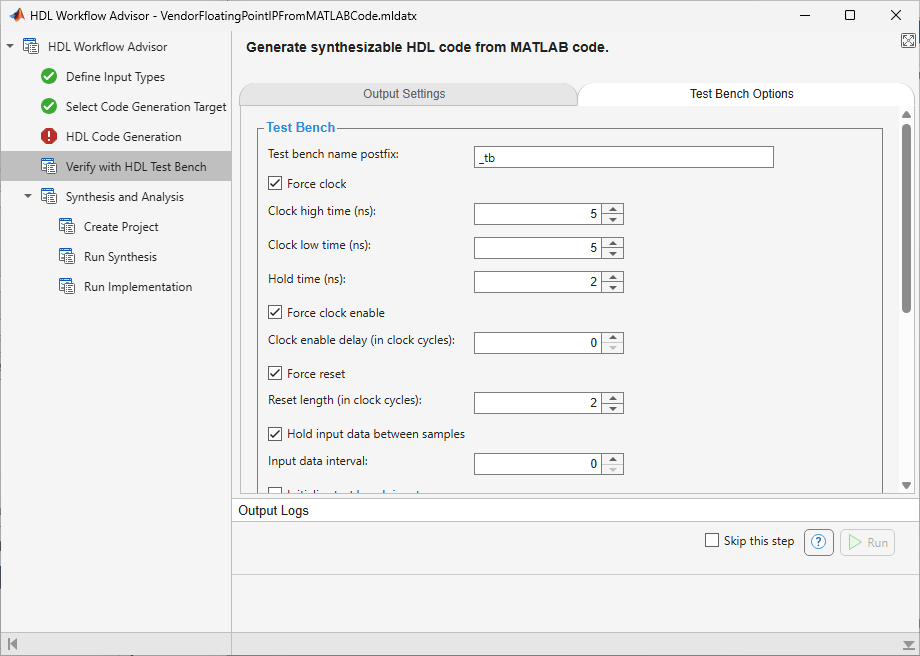Viewport: 920px width, 656px height.
Task: Check the Skip this step checkbox
Action: click(712, 540)
